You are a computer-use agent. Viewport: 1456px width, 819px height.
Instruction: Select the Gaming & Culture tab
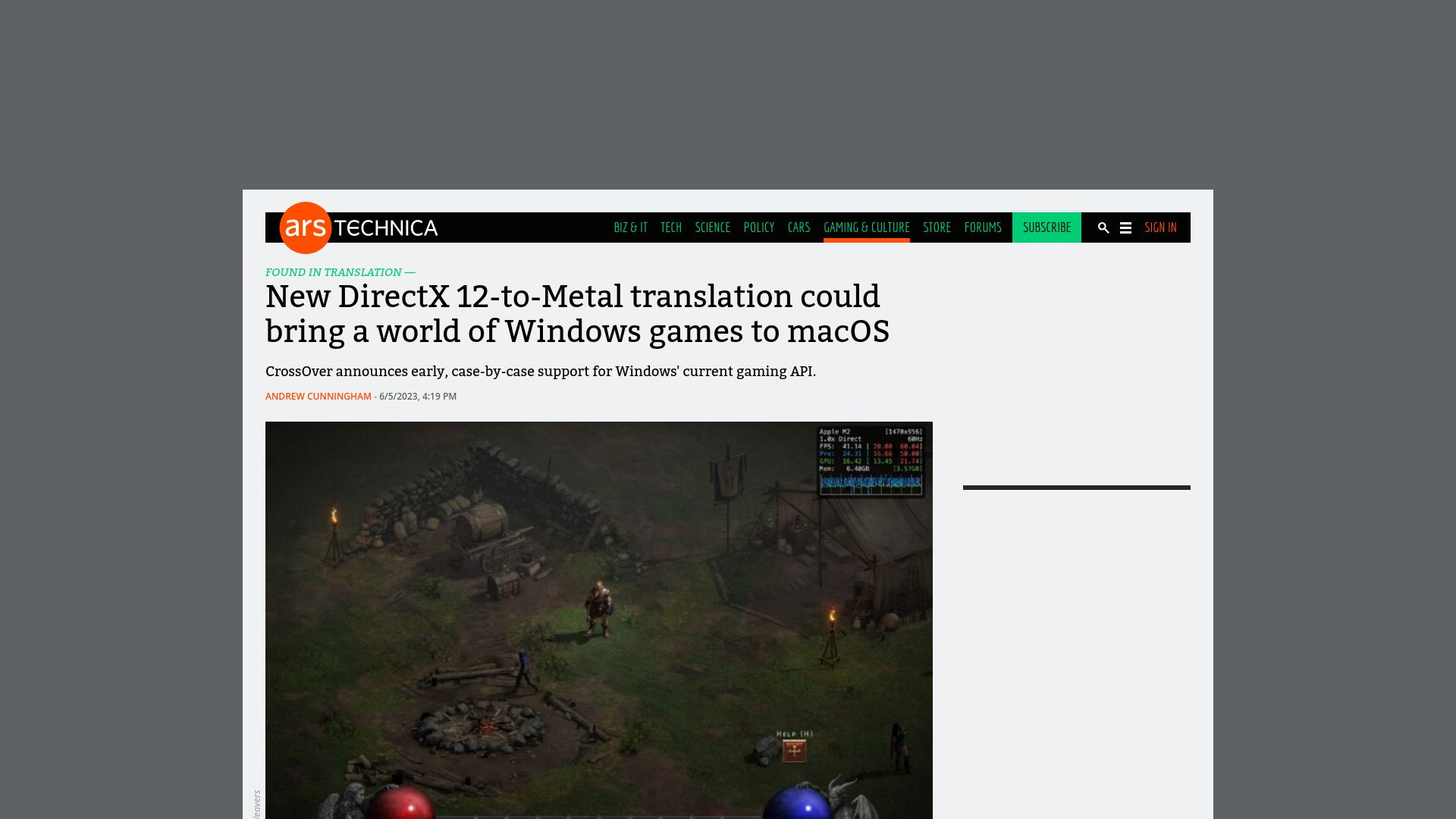pos(867,227)
